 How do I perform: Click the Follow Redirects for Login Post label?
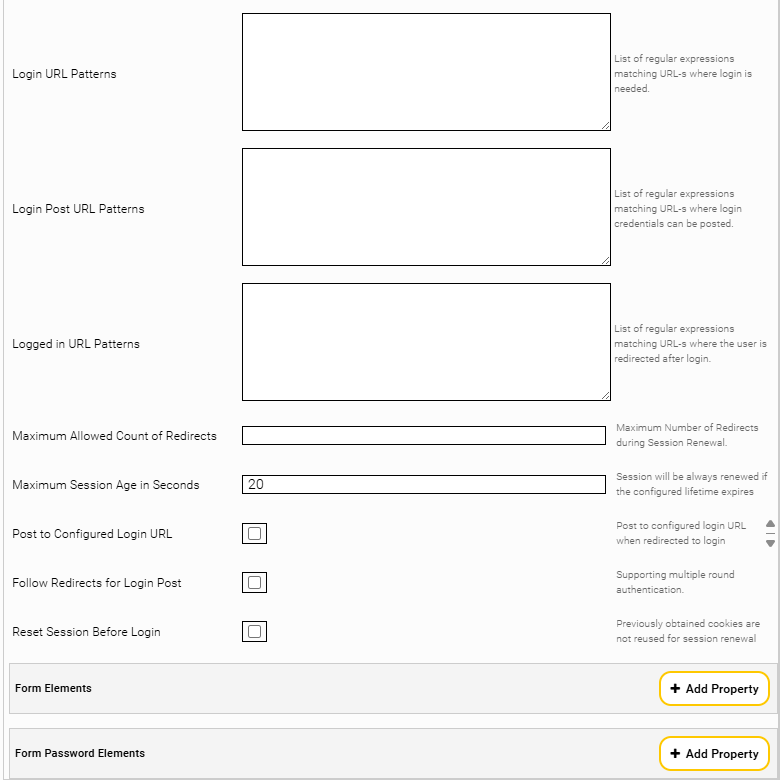[x=97, y=583]
